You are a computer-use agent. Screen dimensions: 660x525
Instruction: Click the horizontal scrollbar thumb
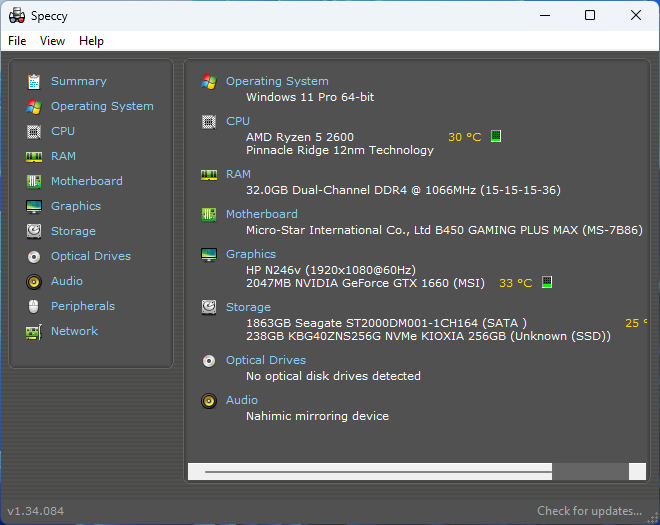pyautogui.click(x=378, y=472)
